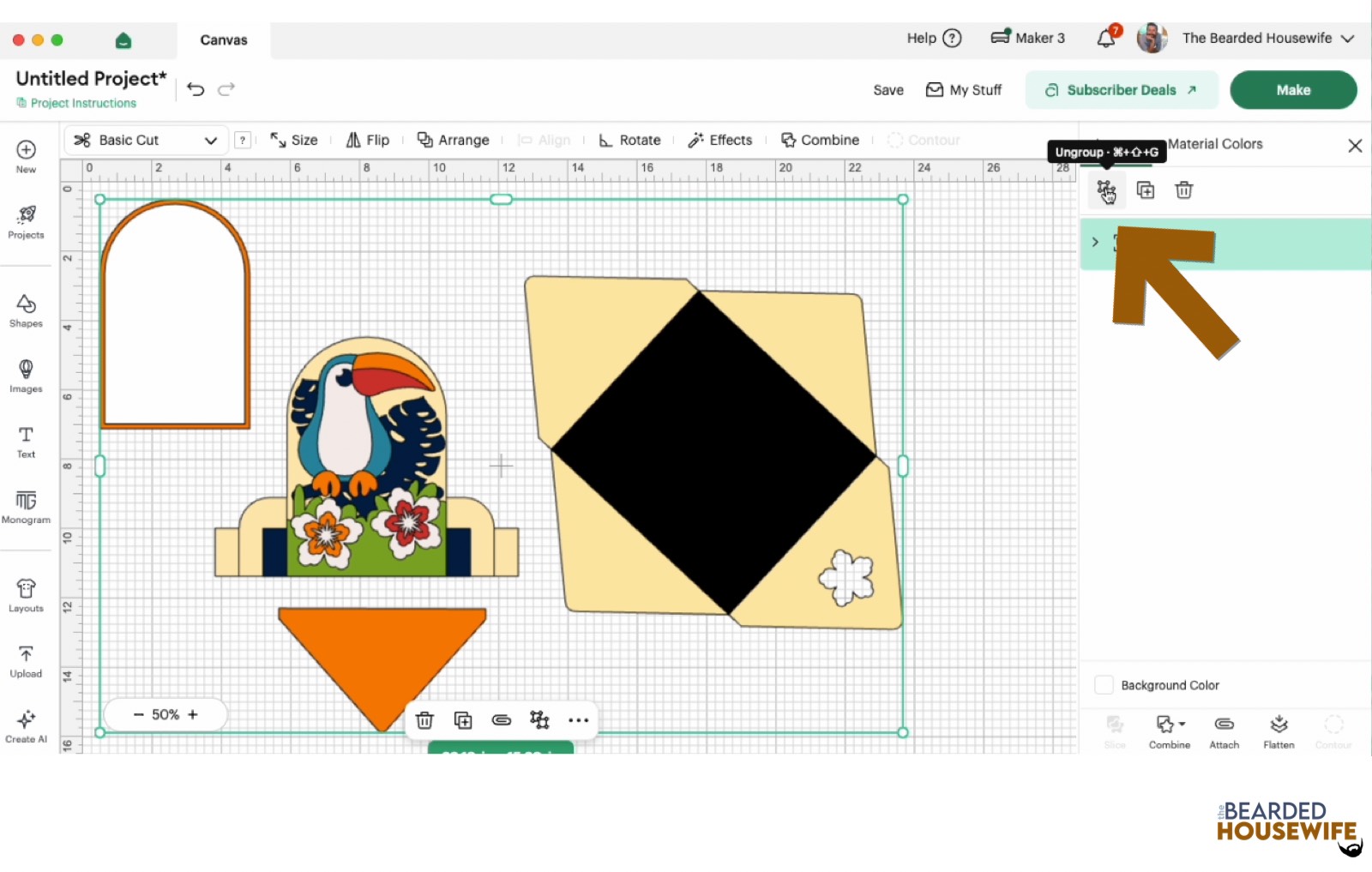This screenshot has height=872, width=1372.
Task: Switch to the Canvas tab
Action: tap(224, 40)
